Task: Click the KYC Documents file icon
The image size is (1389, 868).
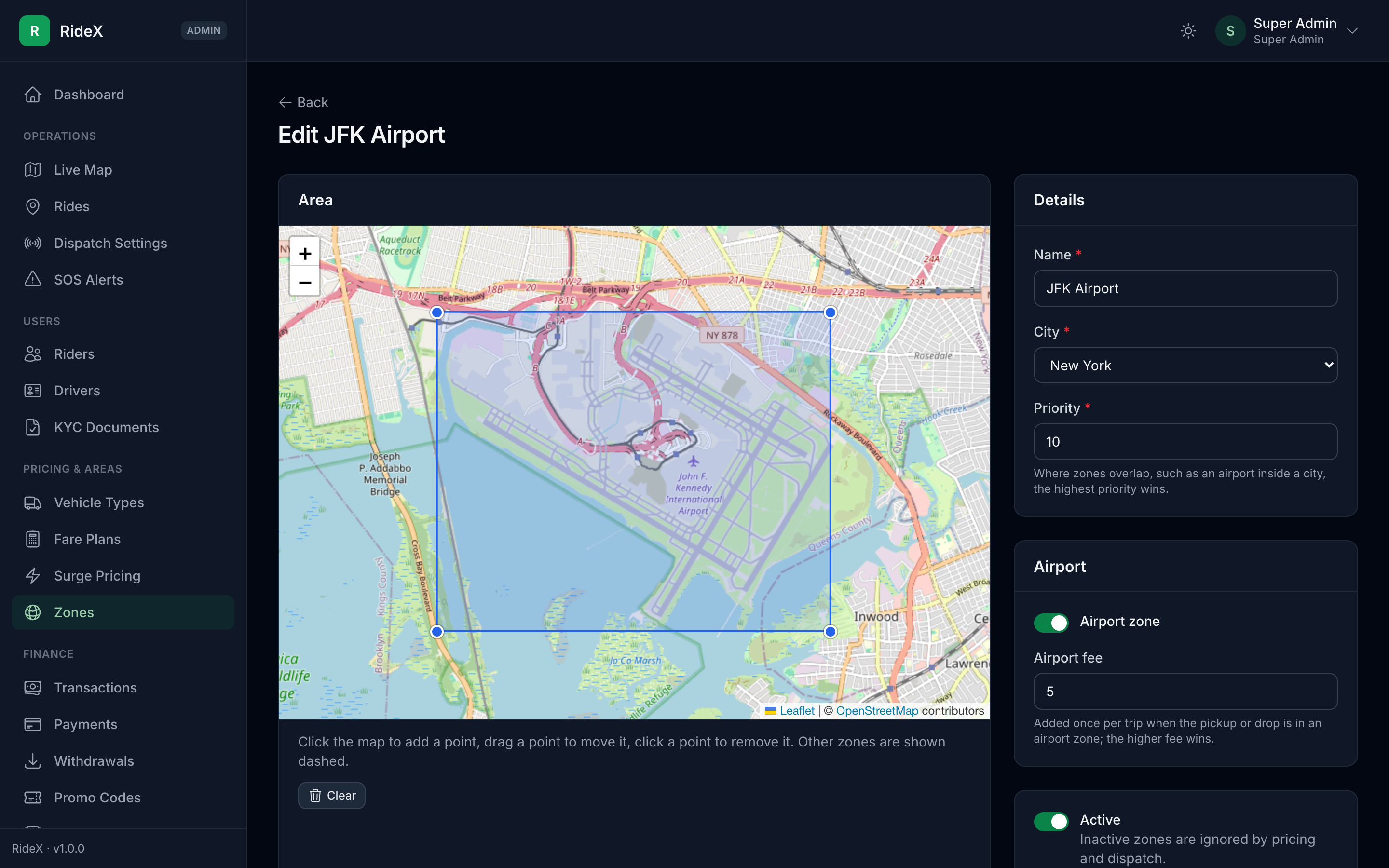Action: tap(33, 428)
